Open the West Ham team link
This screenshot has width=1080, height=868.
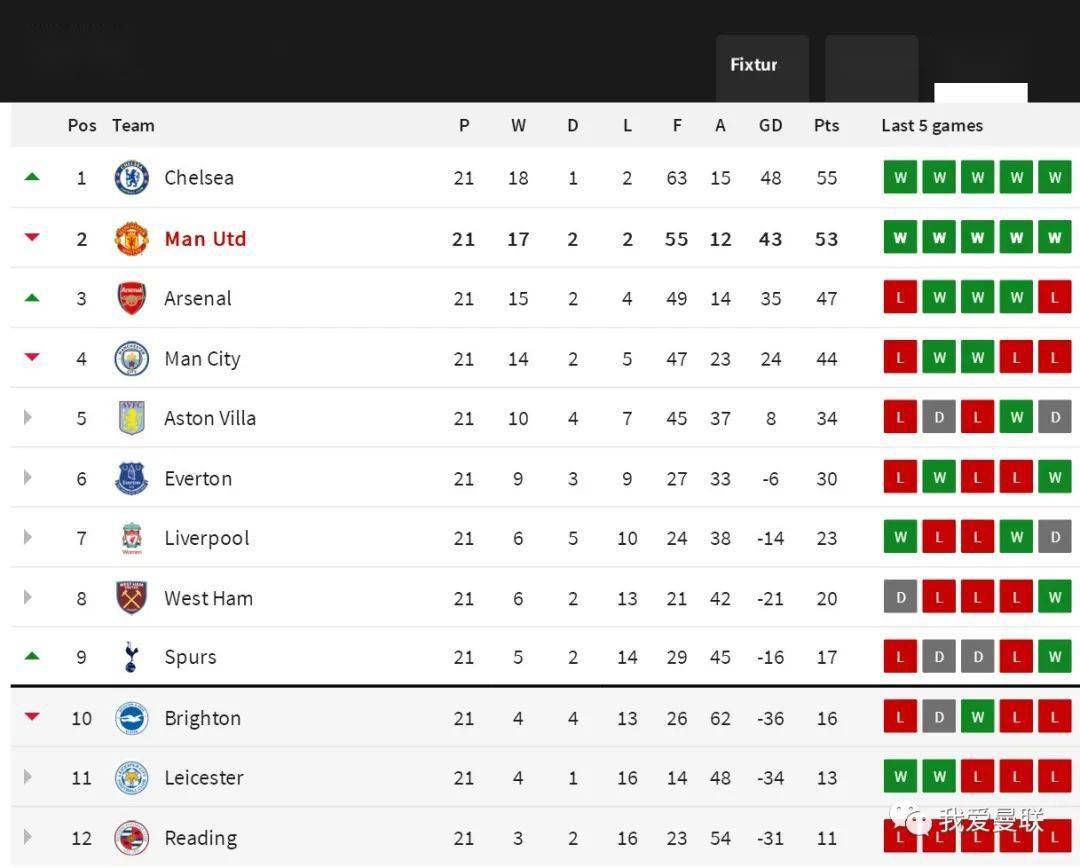[x=208, y=598]
